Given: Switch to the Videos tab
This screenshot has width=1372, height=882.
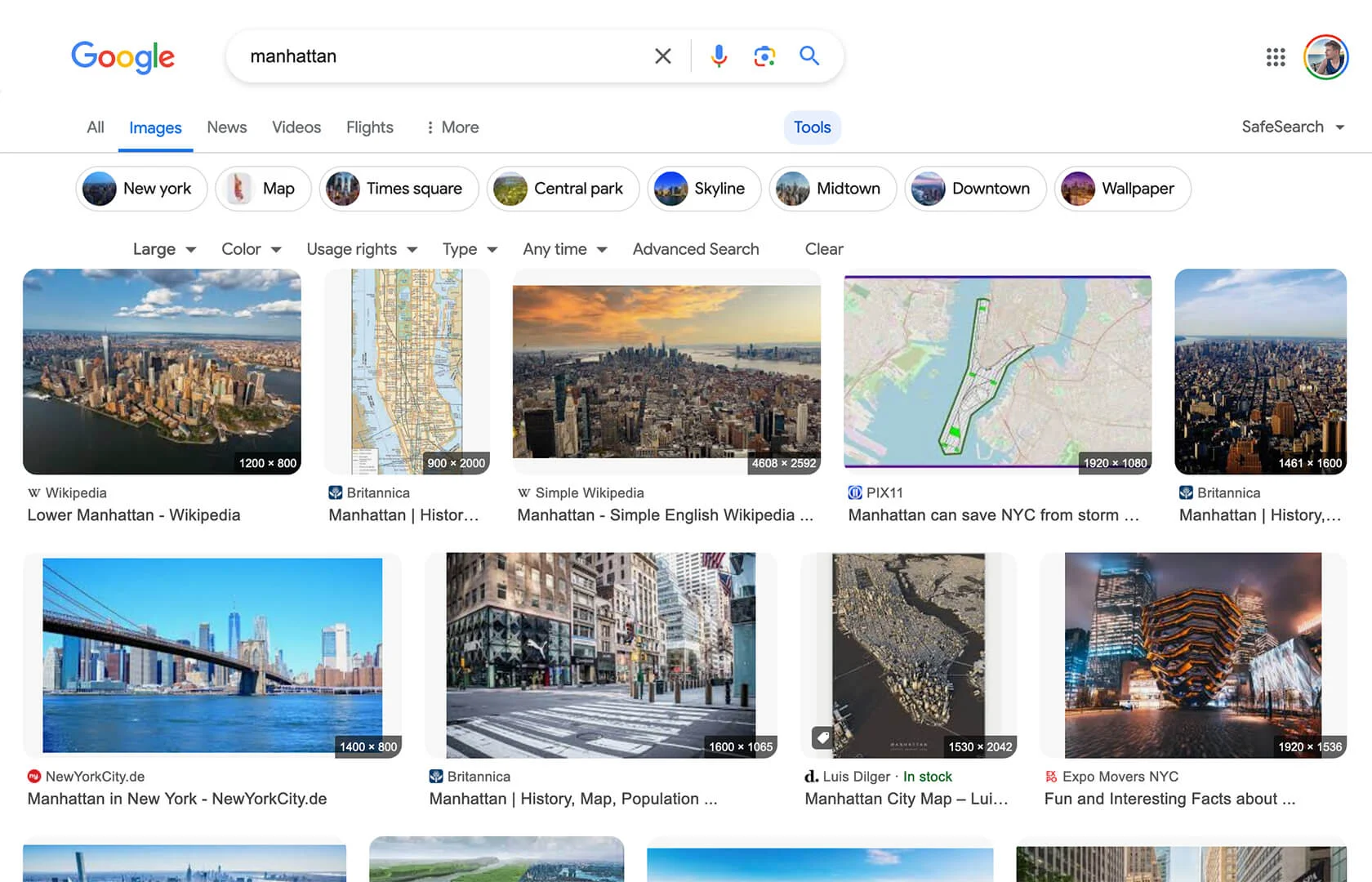Looking at the screenshot, I should pos(296,127).
